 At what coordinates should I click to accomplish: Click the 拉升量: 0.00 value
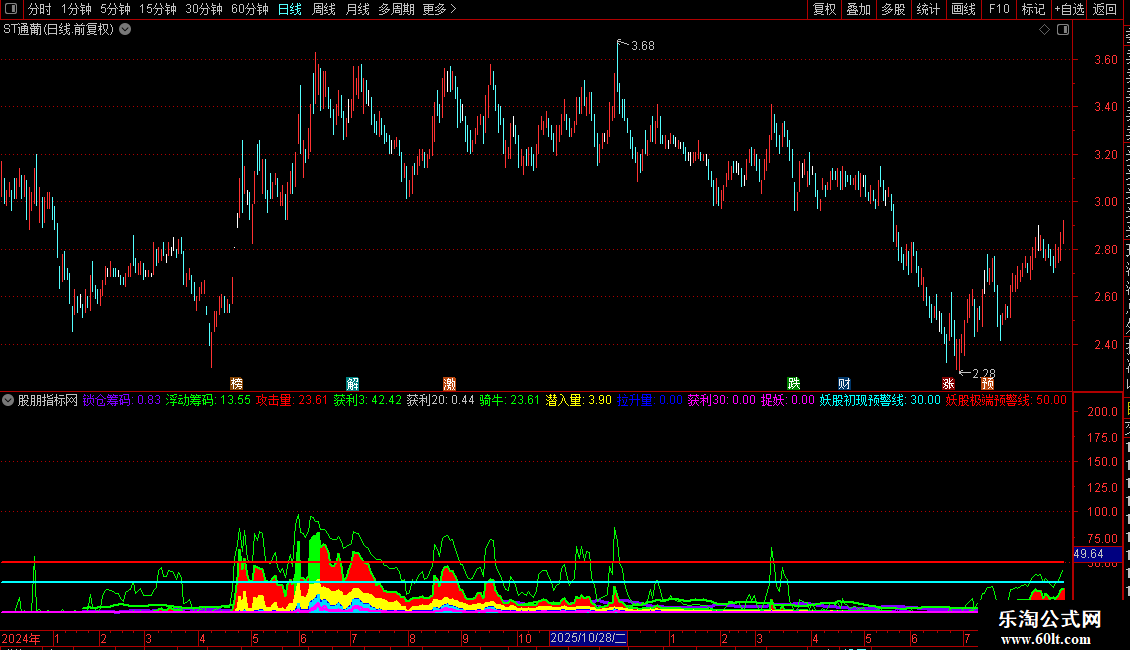pyautogui.click(x=649, y=400)
